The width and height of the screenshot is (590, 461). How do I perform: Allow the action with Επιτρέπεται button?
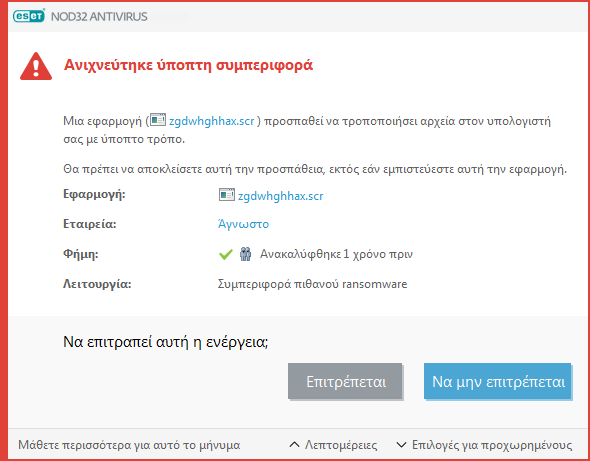click(345, 381)
